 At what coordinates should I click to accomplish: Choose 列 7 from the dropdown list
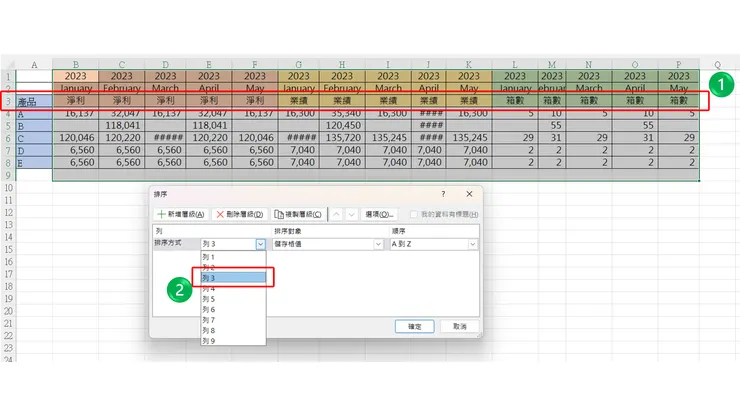click(233, 320)
